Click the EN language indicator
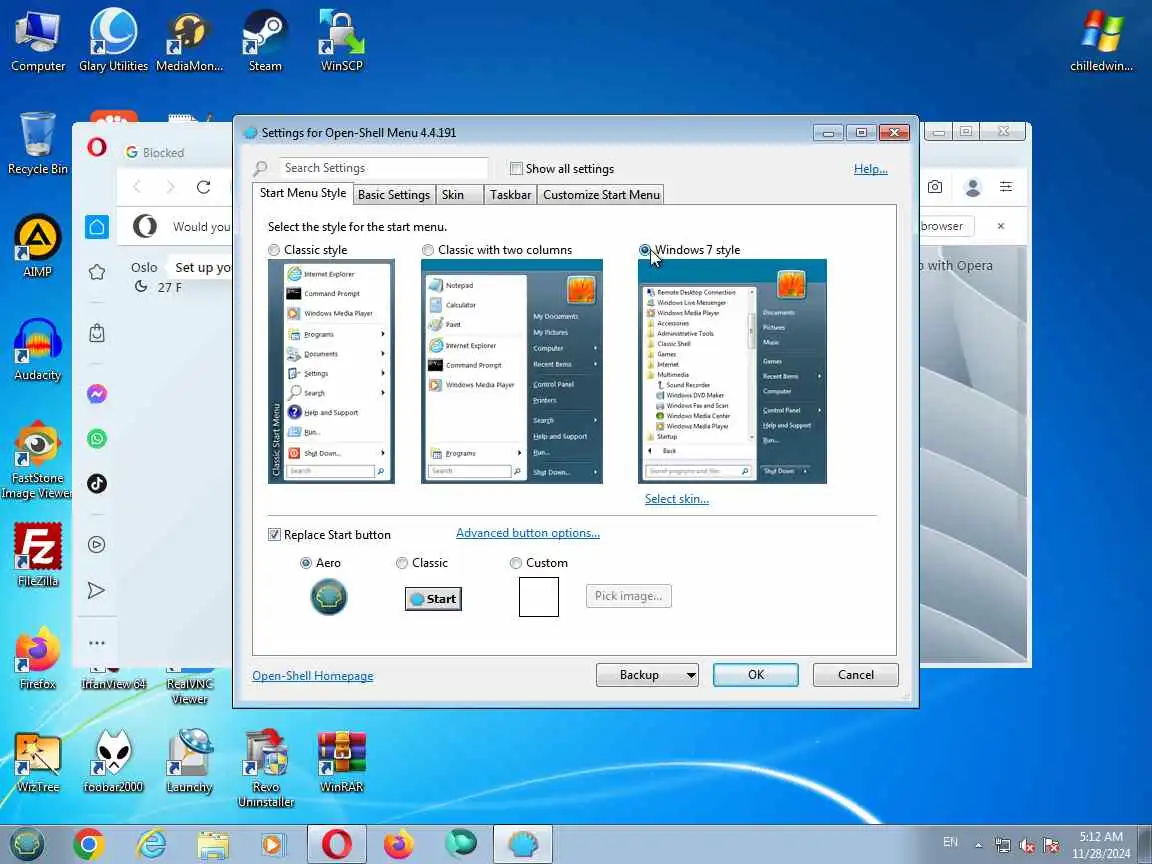 tap(950, 842)
